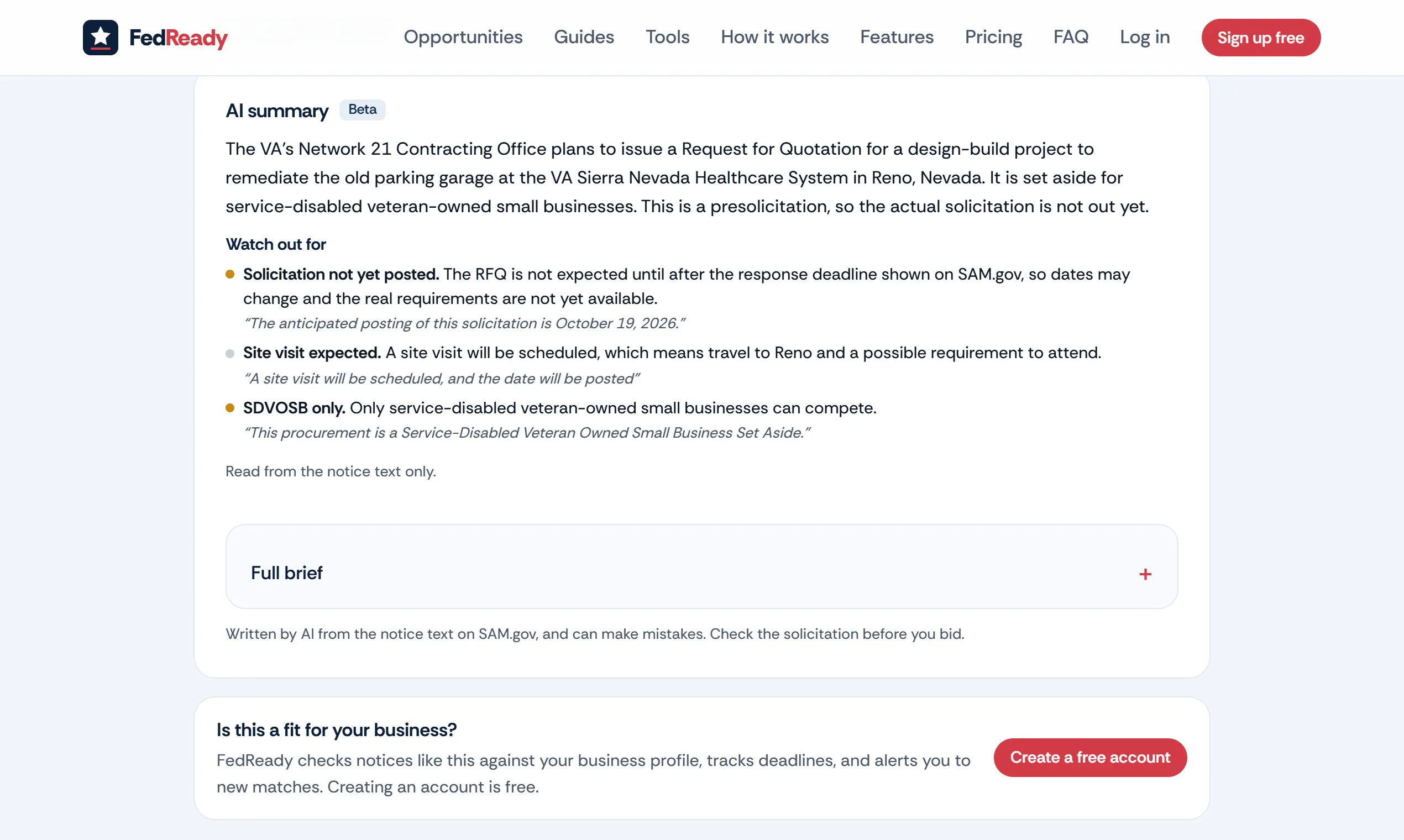Expand Full brief with plus icon

1145,574
